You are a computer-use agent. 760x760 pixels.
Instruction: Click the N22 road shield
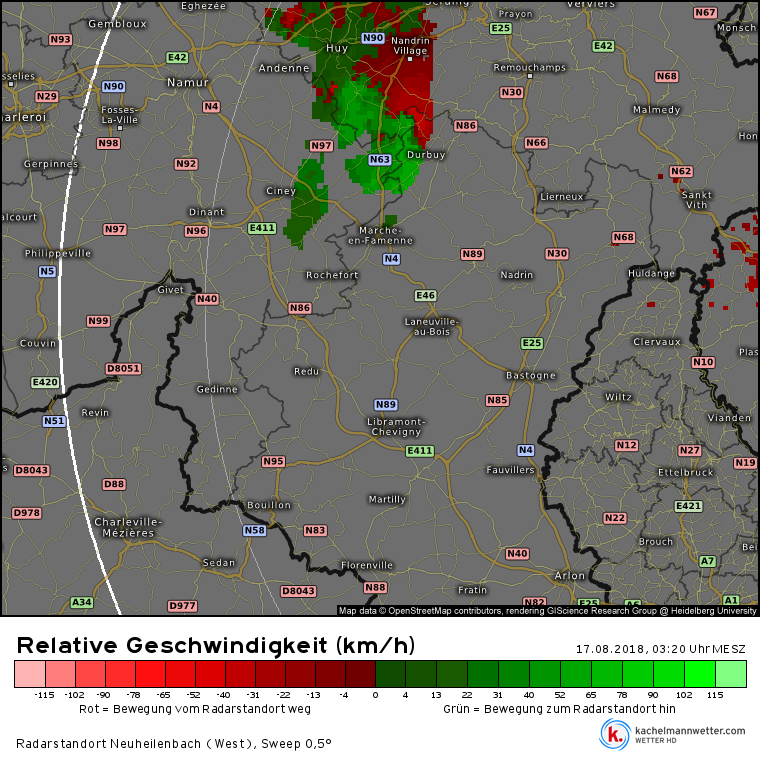tap(615, 518)
